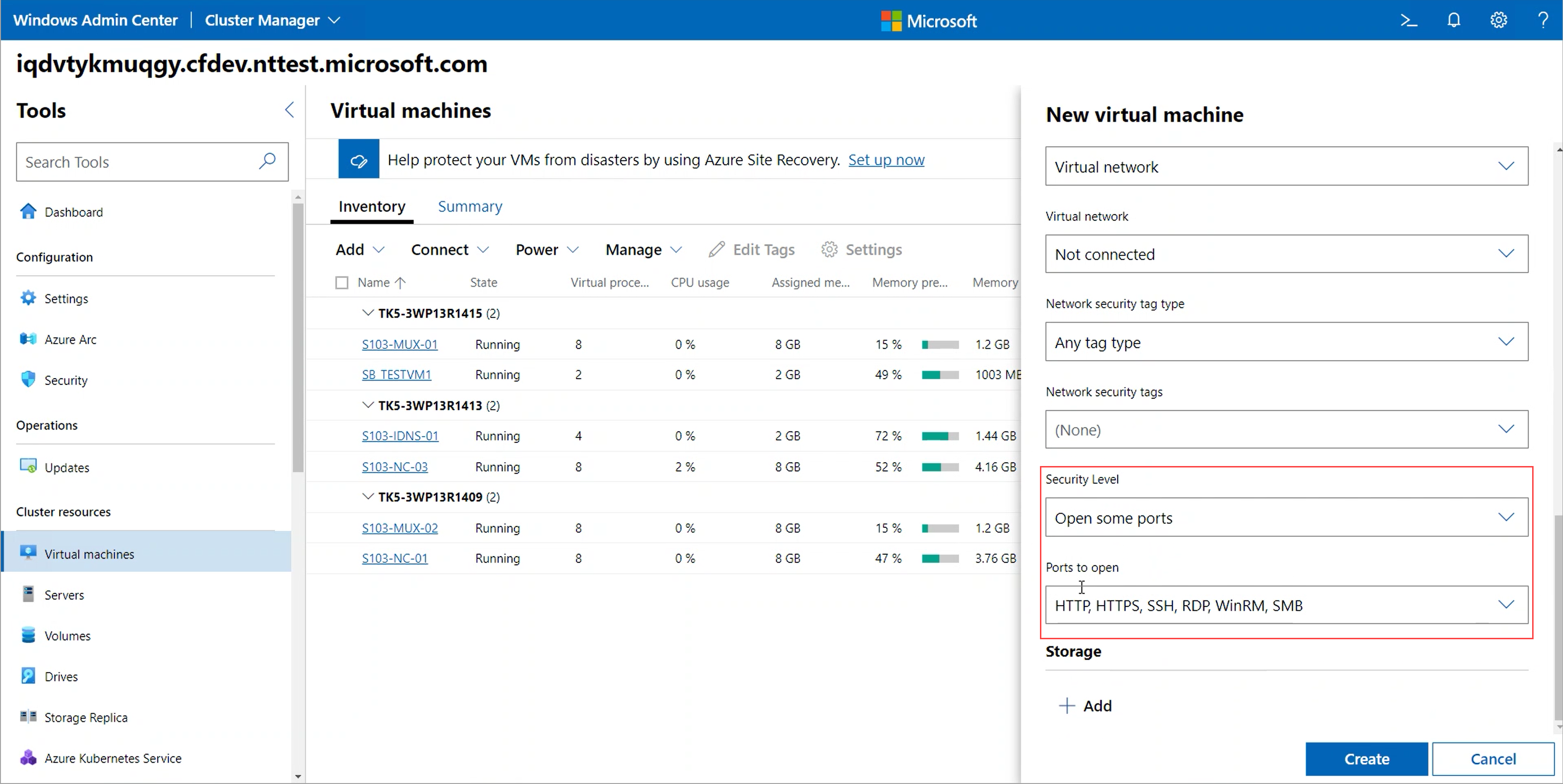Open the notifications bell
The height and width of the screenshot is (784, 1563).
coord(1454,20)
